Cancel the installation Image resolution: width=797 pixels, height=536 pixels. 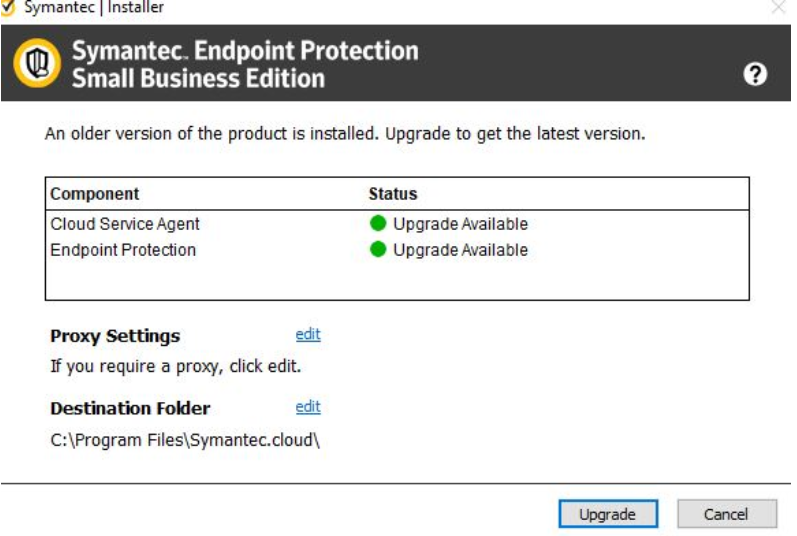pos(726,514)
